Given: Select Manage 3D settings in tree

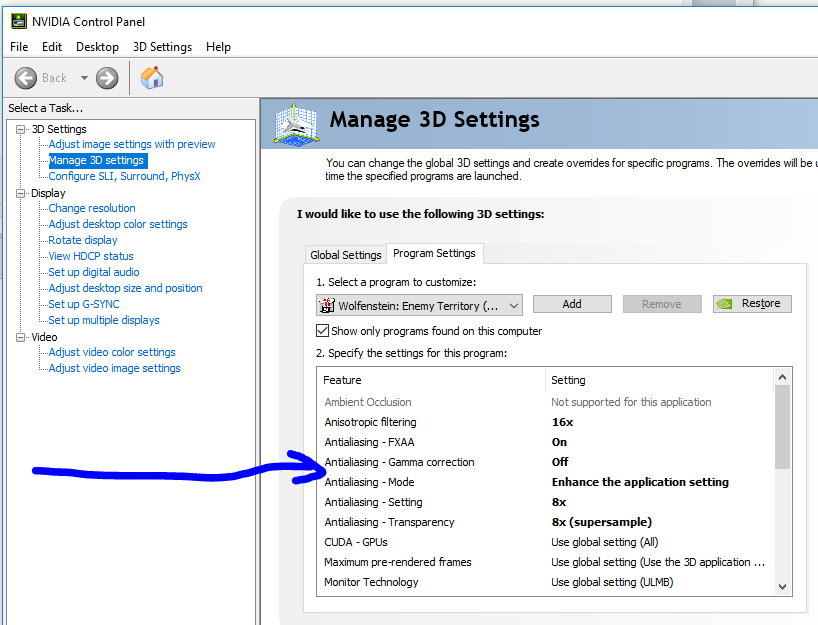Looking at the screenshot, I should tap(96, 160).
